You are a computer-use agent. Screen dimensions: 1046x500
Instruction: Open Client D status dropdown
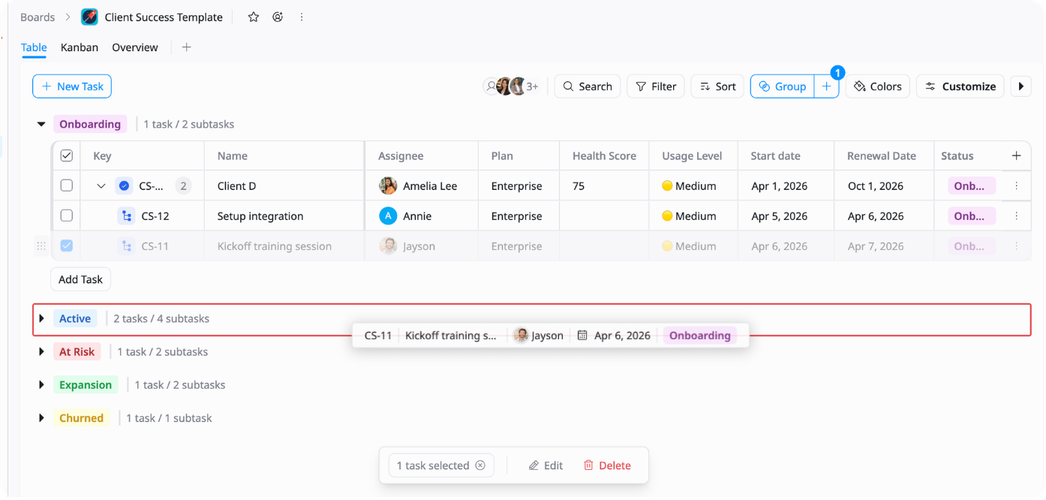tap(971, 186)
